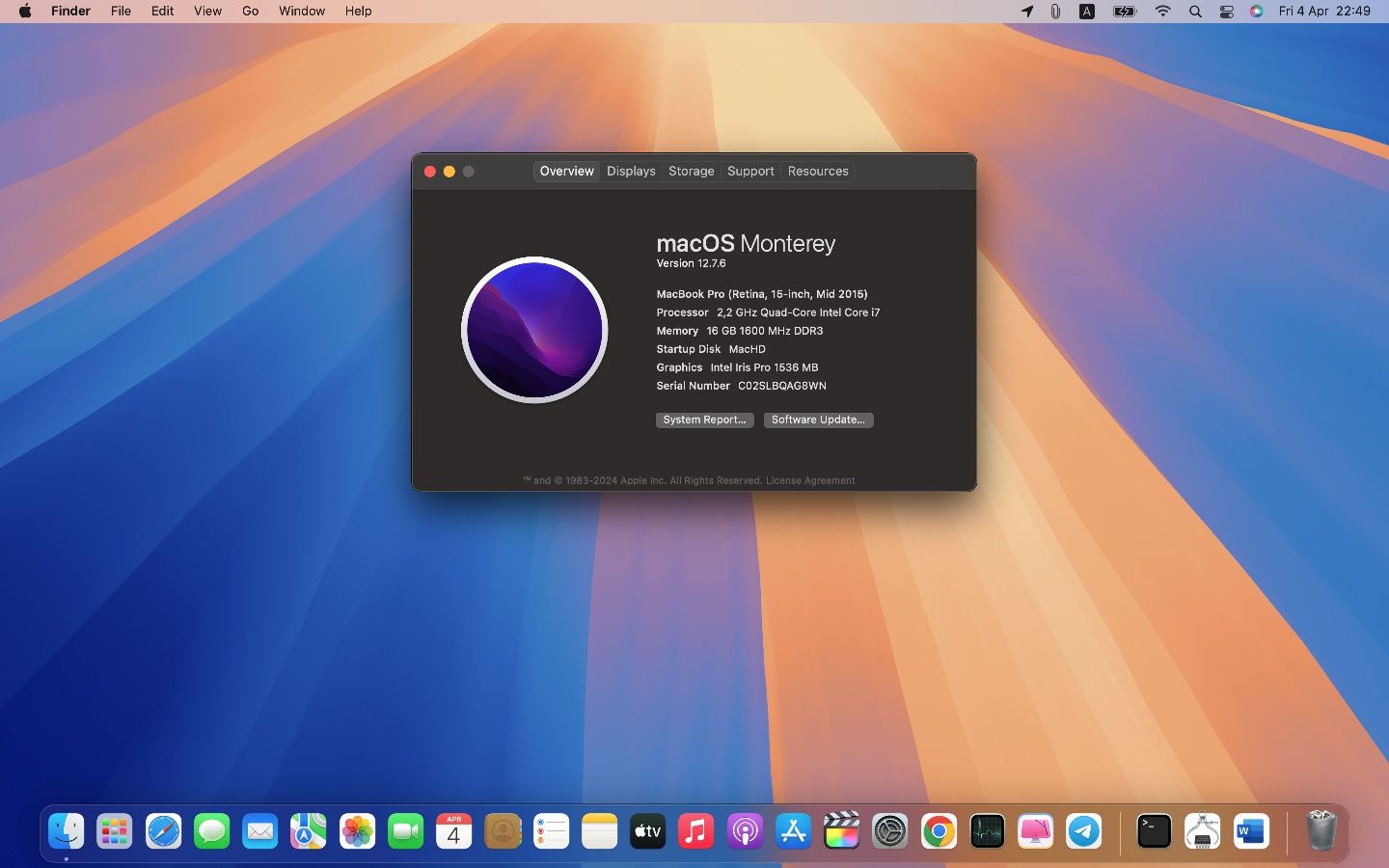Activate Siri from the menu bar
This screenshot has width=1389, height=868.
[1257, 11]
